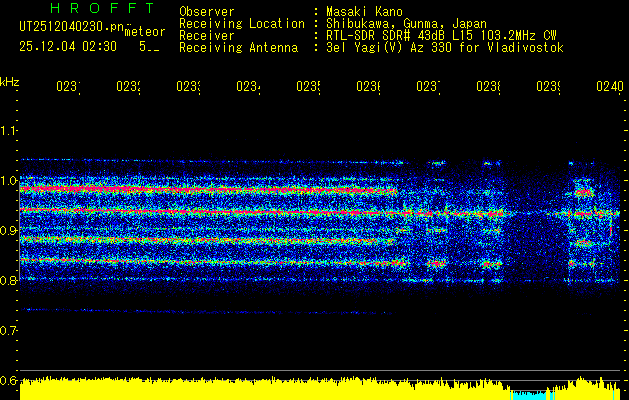The width and height of the screenshot is (629, 400).
Task: Click the 3el Yagi antenna description
Action: click(x=445, y=48)
